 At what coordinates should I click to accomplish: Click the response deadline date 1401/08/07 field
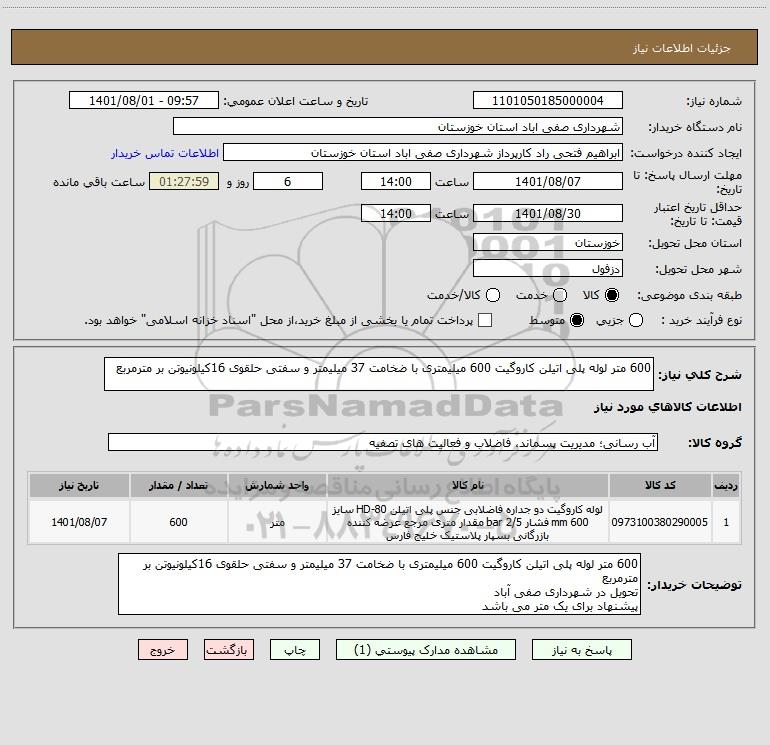(x=548, y=181)
